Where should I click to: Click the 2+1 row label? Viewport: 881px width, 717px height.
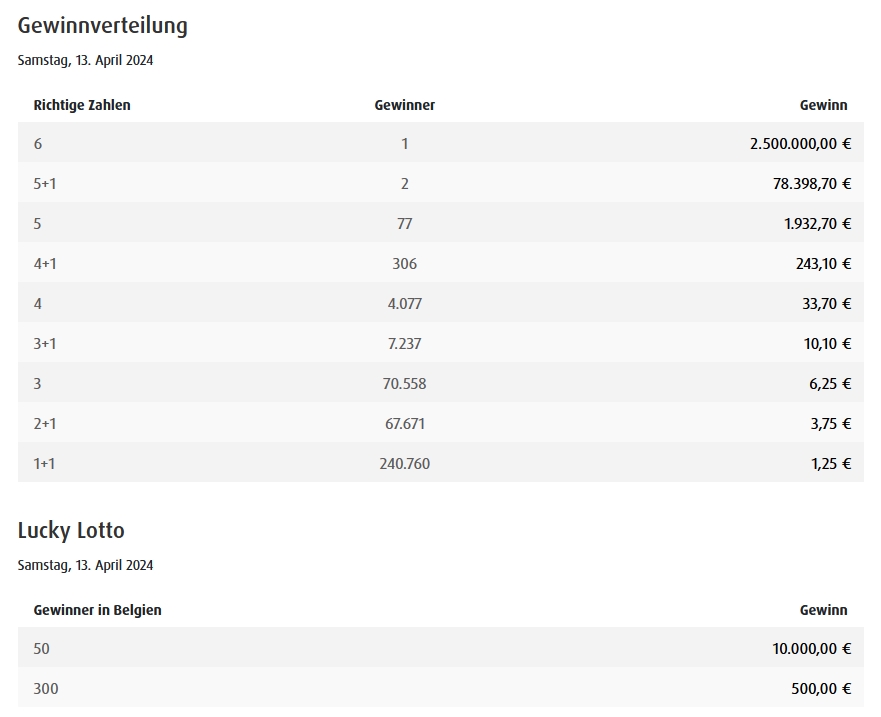pyautogui.click(x=45, y=424)
